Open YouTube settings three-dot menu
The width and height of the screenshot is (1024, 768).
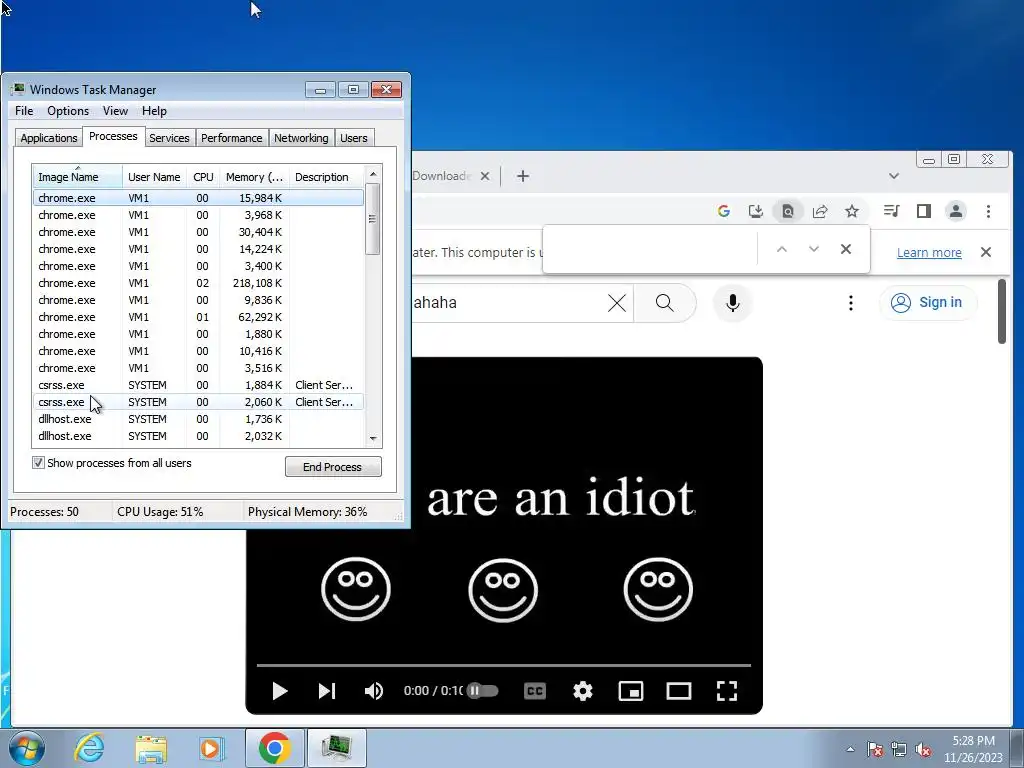point(850,302)
